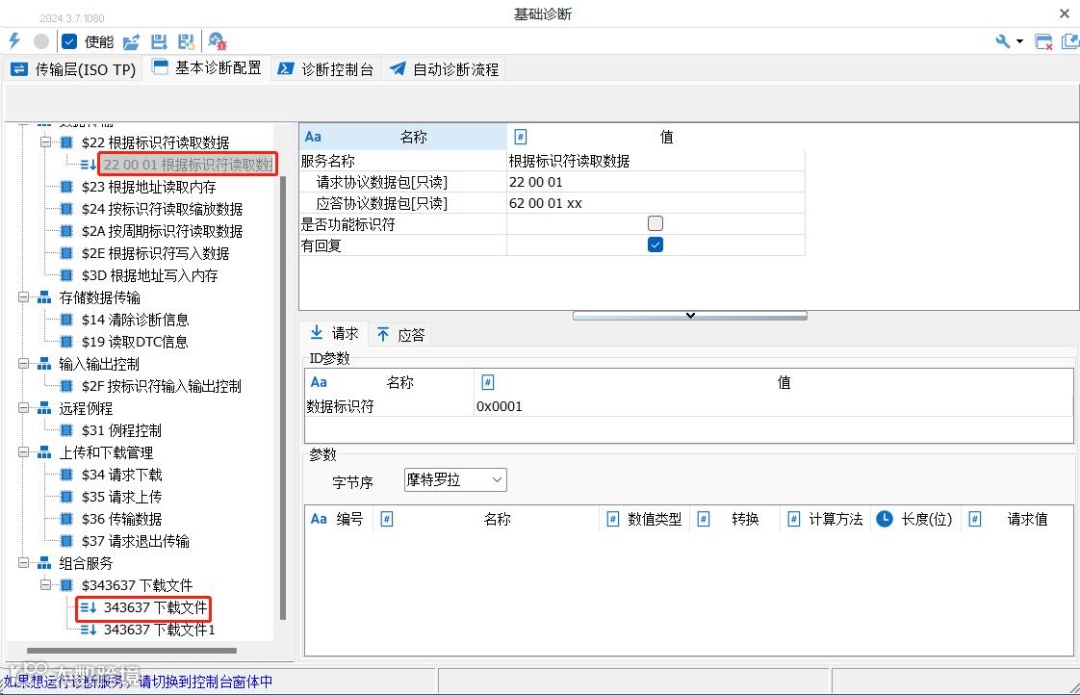1080x695 pixels.
Task: Click the open folder load configuration icon
Action: (131, 42)
